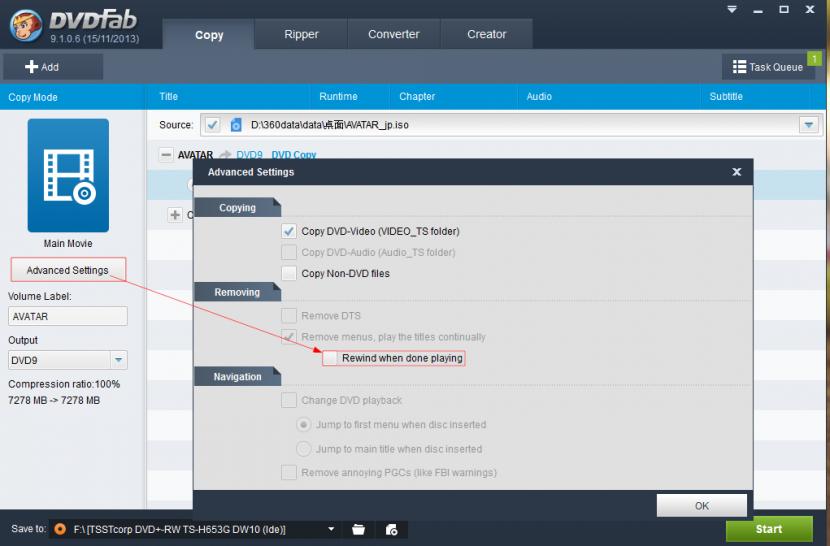
Task: Click the Removing section header
Action: point(238,292)
